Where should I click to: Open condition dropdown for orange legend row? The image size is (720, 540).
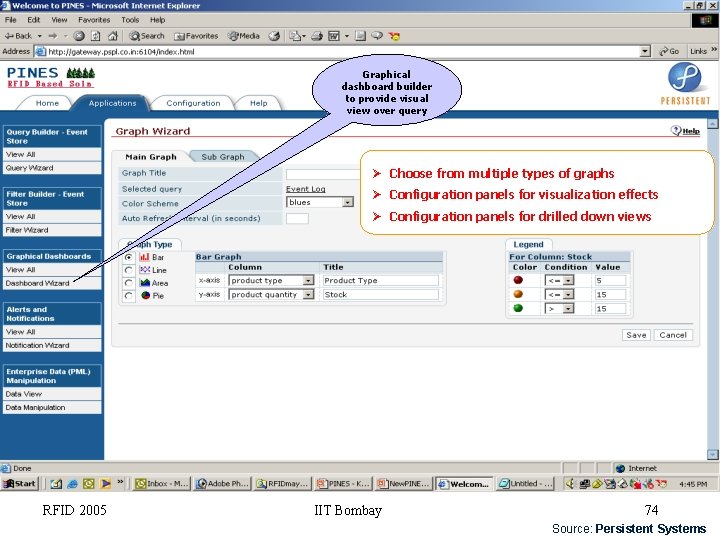(568, 294)
